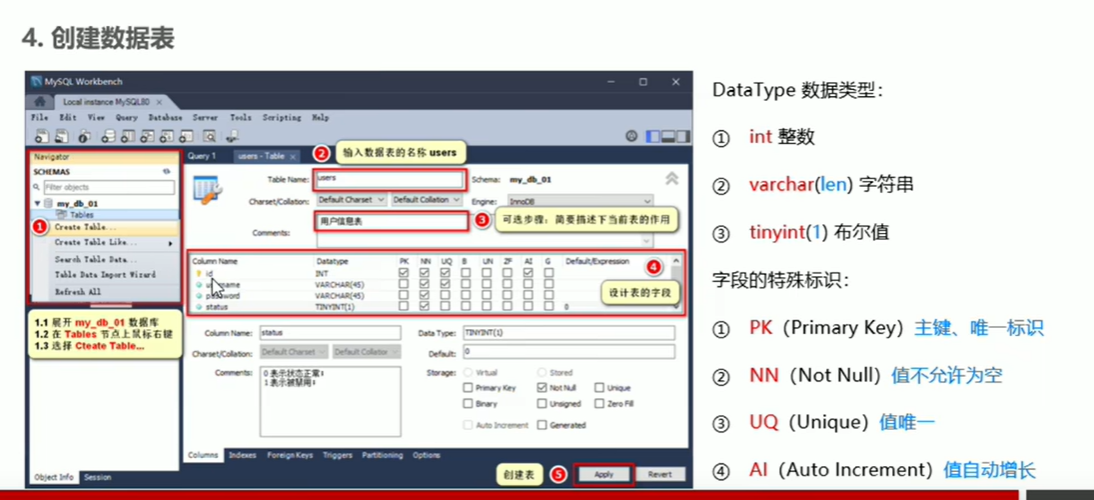Close the Local instance MySQL80 tab
1094x500 pixels.
coord(159,102)
